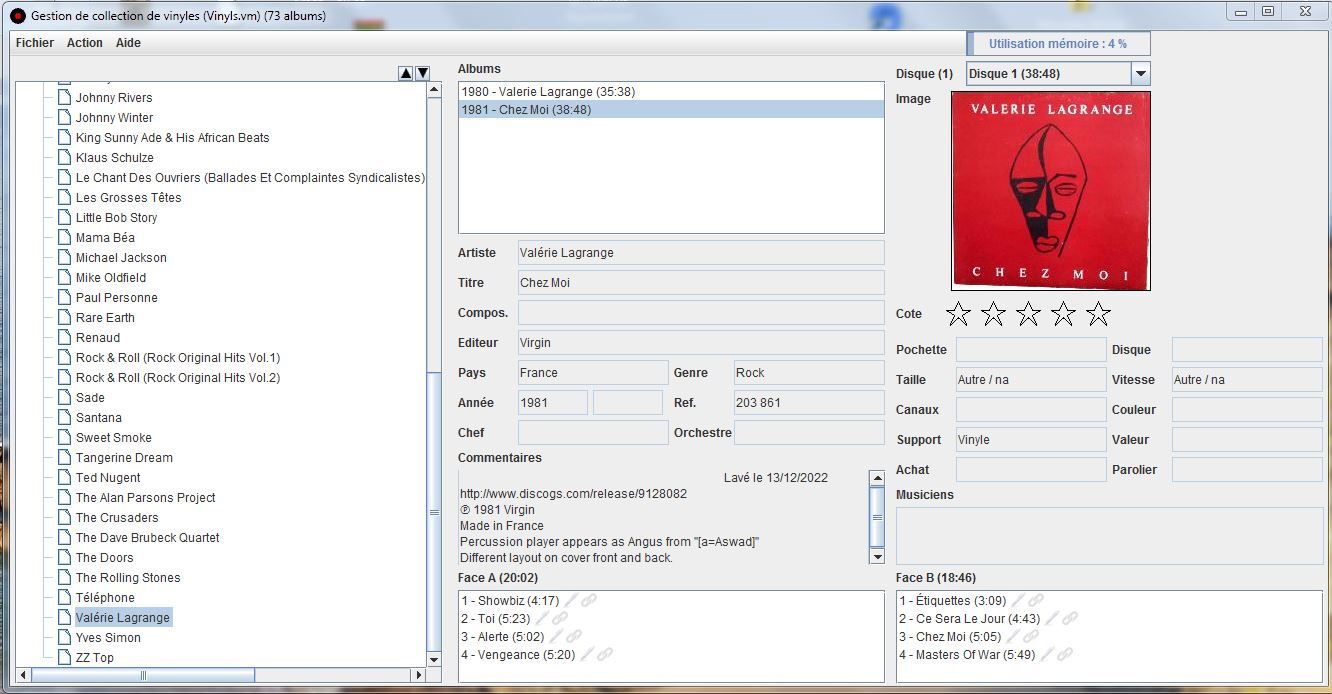
Task: Click the Commentaires scrollbar up arrow
Action: point(877,478)
